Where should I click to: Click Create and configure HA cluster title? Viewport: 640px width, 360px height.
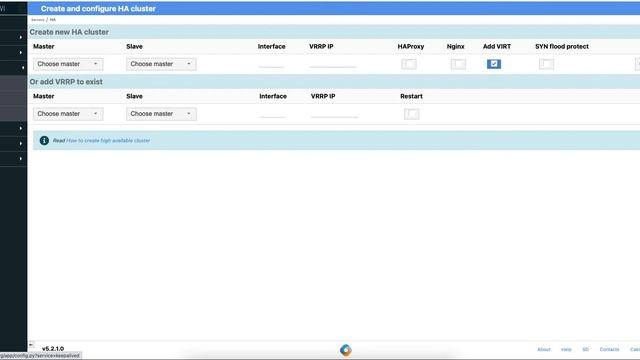click(x=98, y=9)
